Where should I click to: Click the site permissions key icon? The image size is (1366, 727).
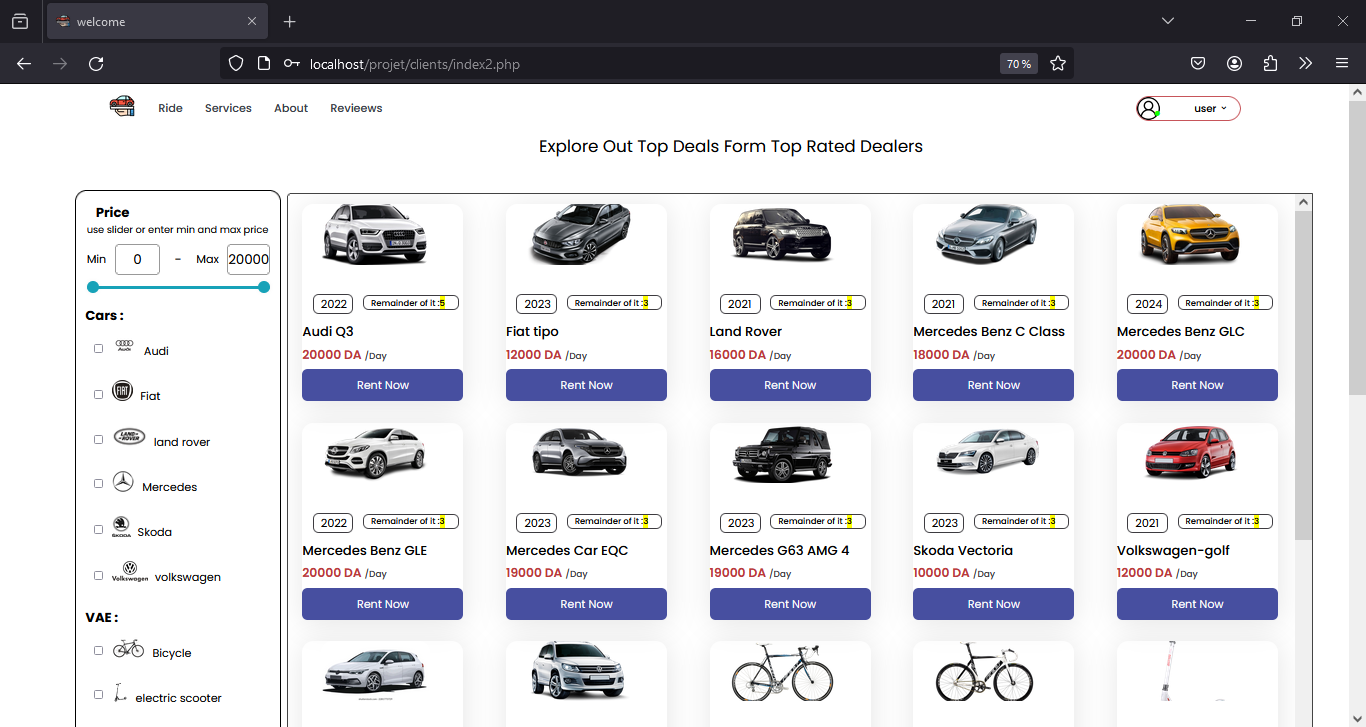click(x=291, y=63)
